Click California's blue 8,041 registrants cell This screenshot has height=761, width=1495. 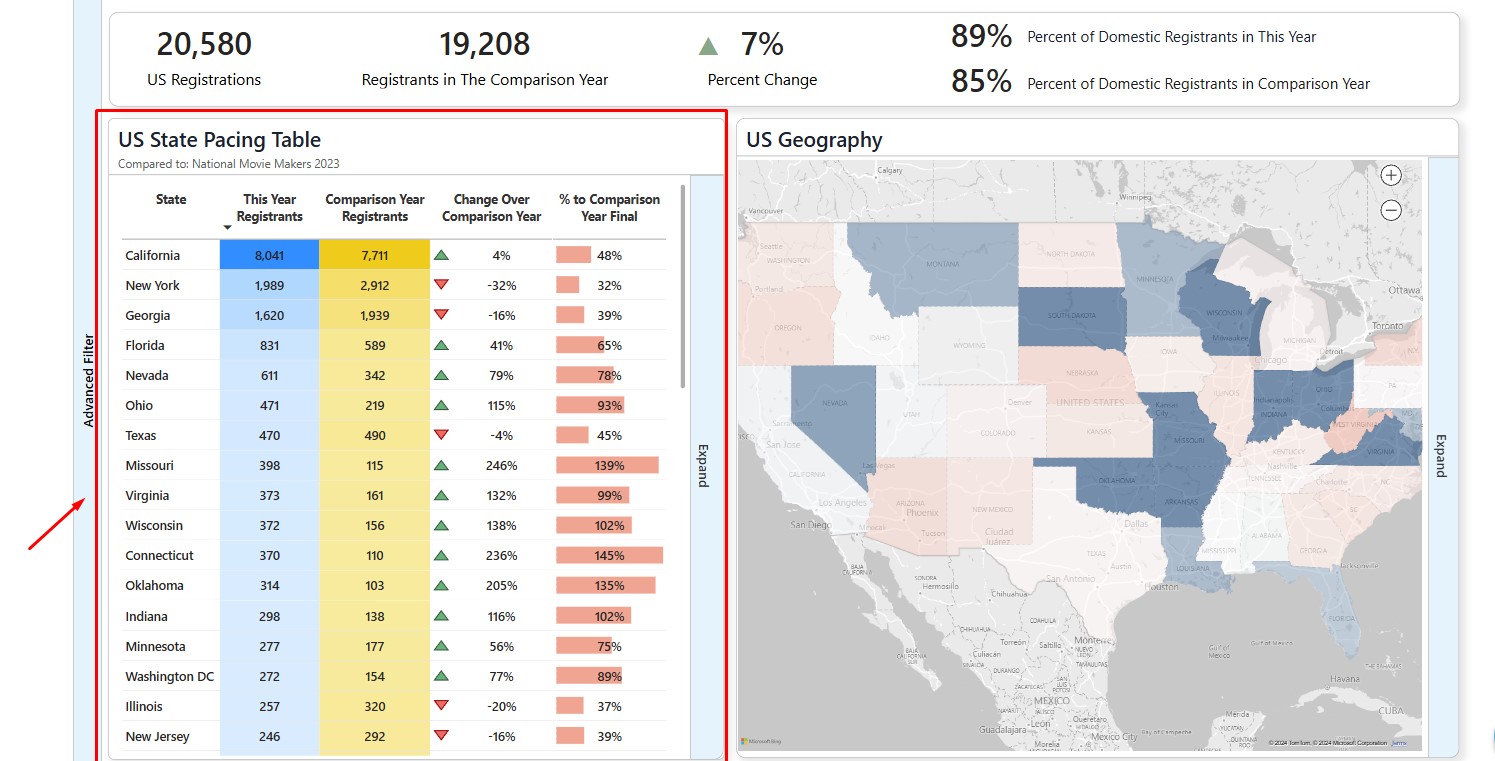click(x=269, y=255)
